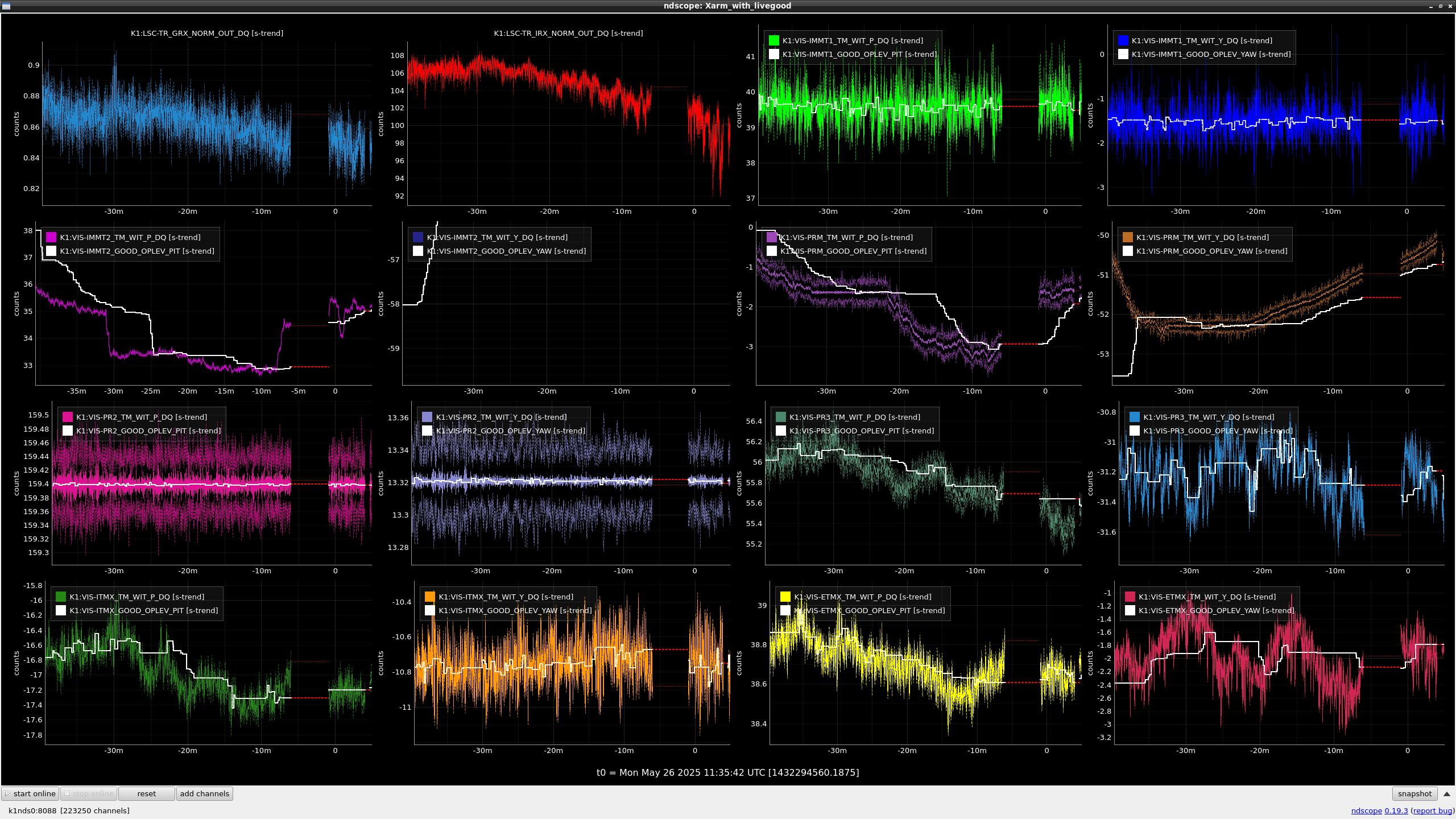
Task: Click the 13.36 y-axis tick on PR2 yaw plot
Action: coord(398,417)
